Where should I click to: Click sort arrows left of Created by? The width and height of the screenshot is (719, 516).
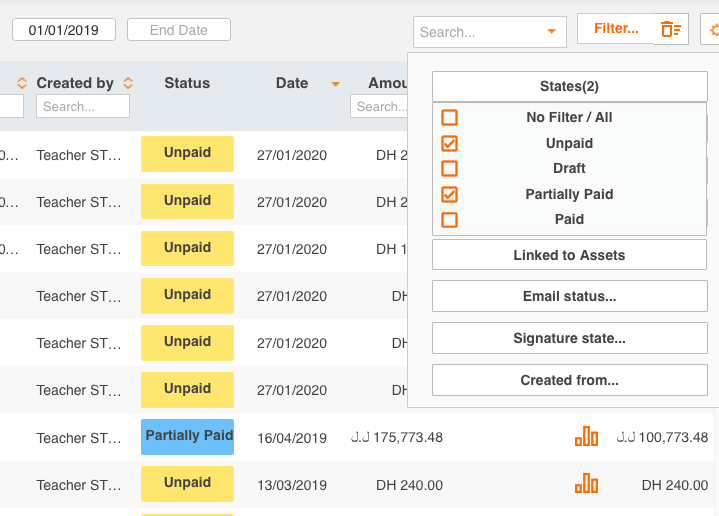coord(21,83)
